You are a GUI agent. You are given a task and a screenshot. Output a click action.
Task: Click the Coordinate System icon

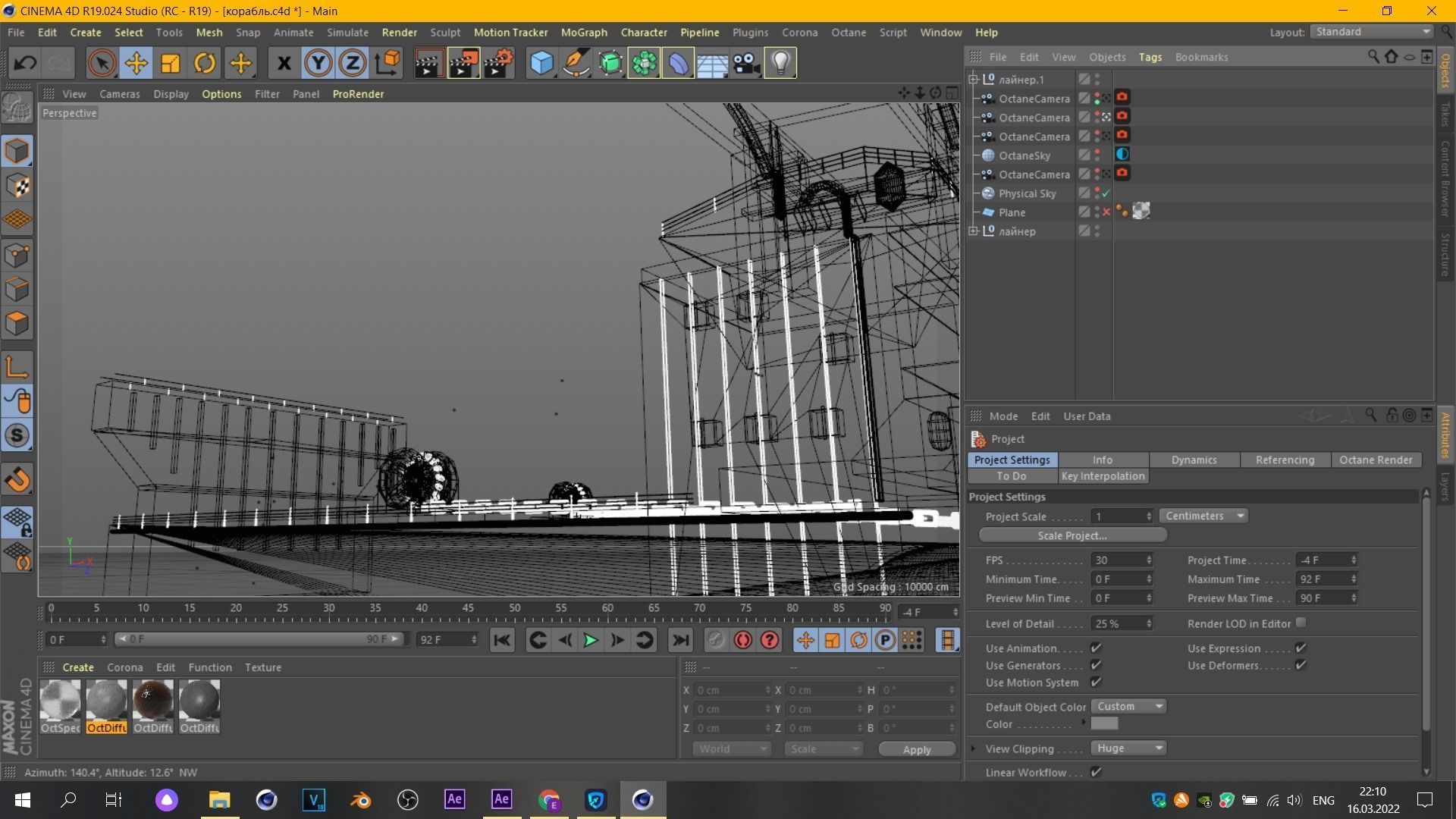388,63
